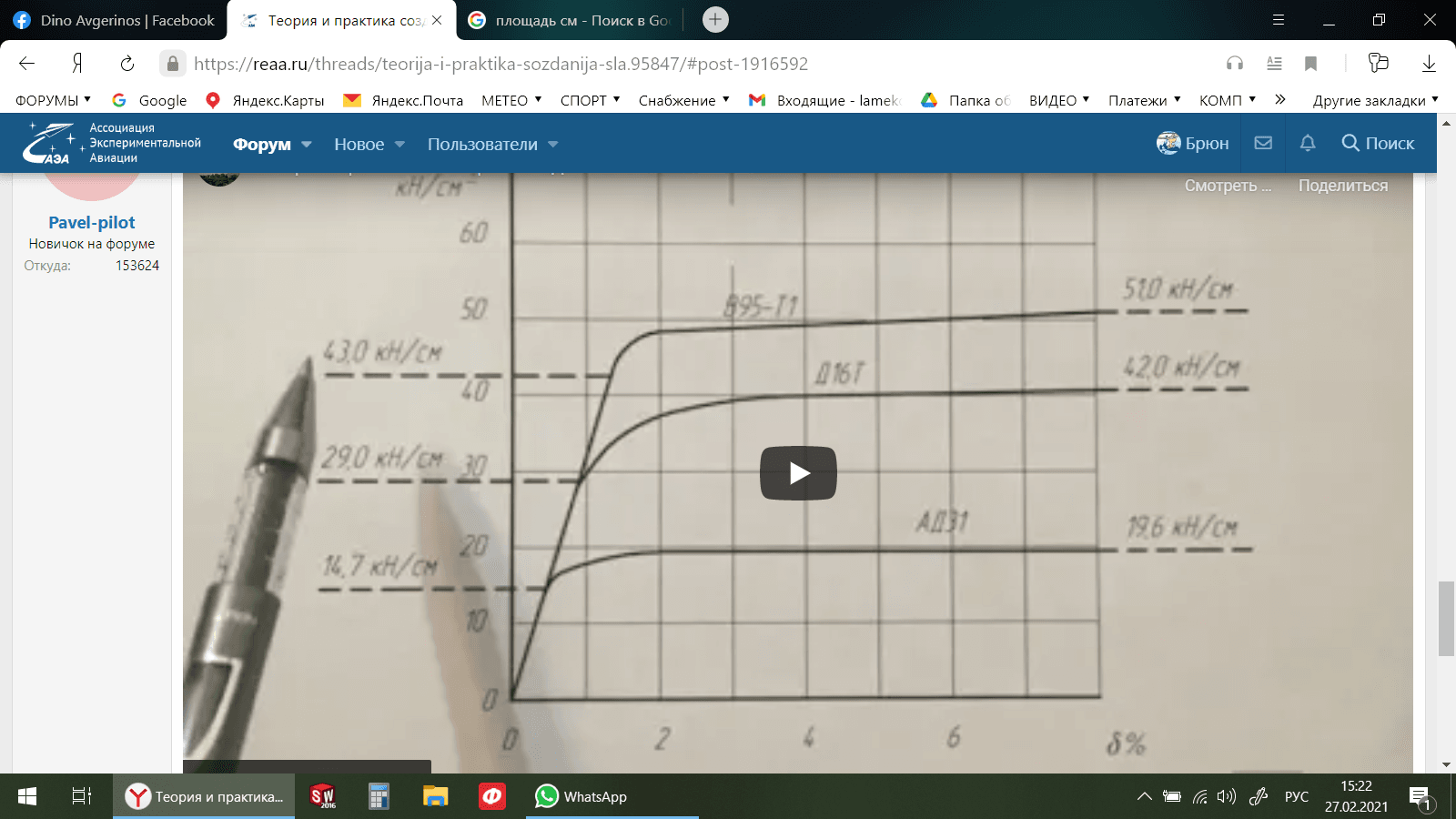
Task: Open Яндекс.Почта bookmark
Action: pyautogui.click(x=403, y=100)
